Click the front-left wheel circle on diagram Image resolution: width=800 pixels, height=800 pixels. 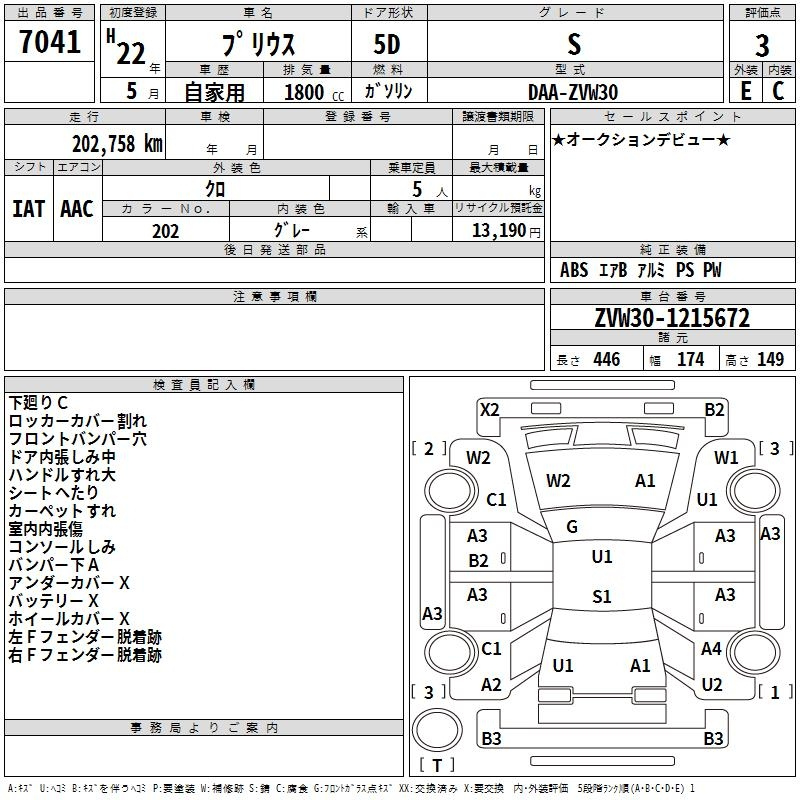pos(450,491)
